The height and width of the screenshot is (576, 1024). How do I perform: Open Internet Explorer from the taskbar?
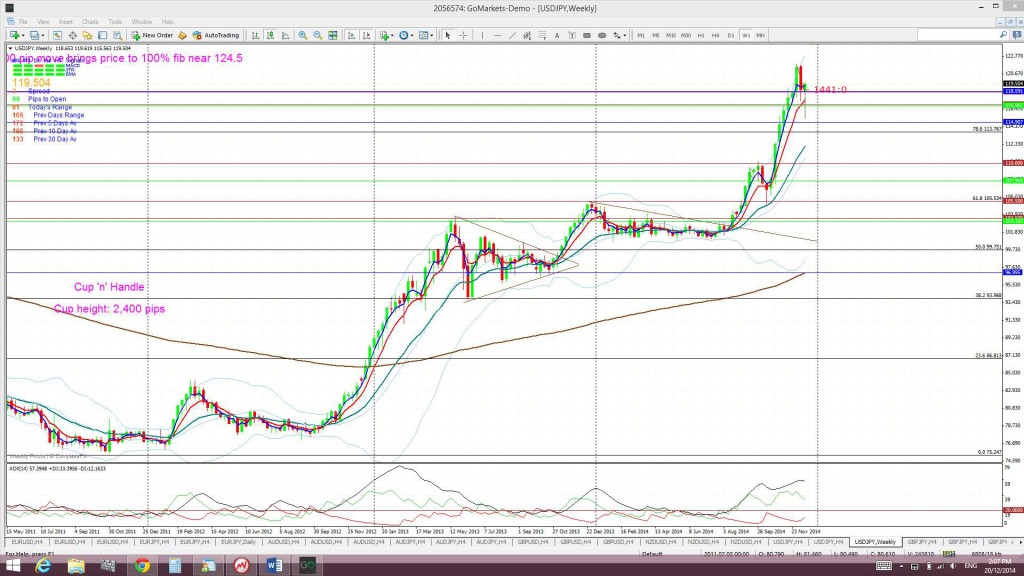point(43,566)
